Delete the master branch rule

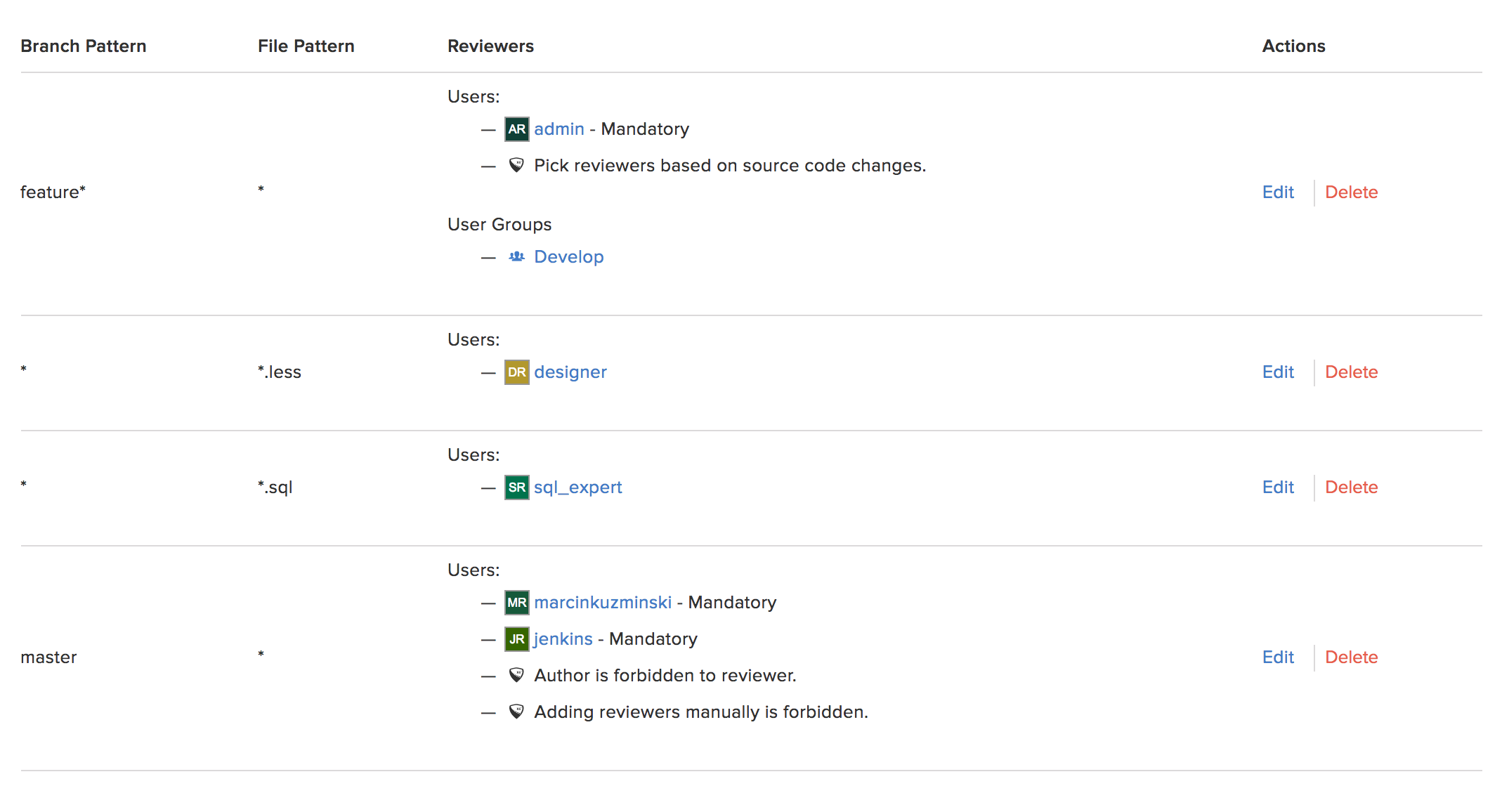coord(1352,657)
